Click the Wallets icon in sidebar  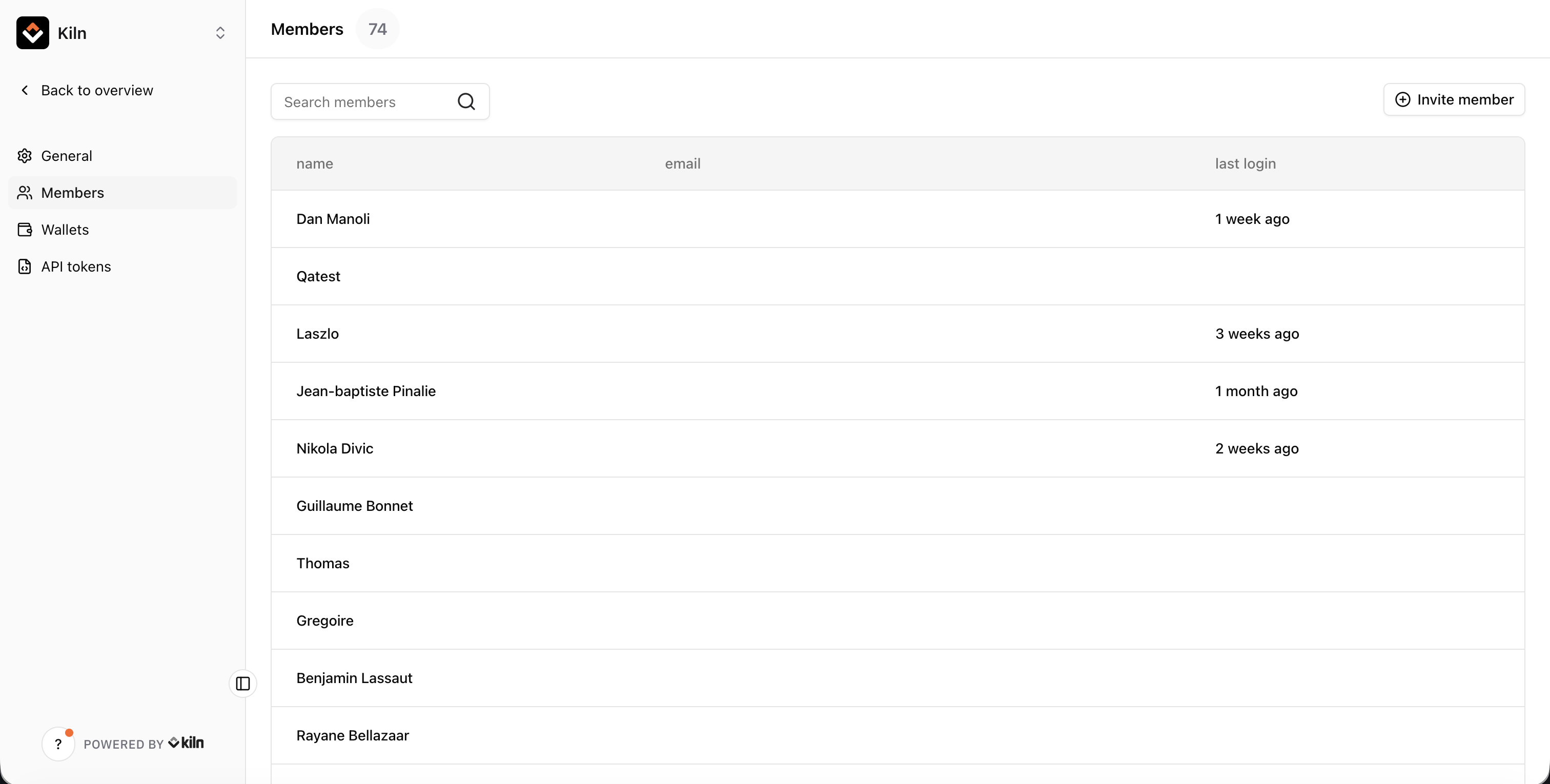25,230
